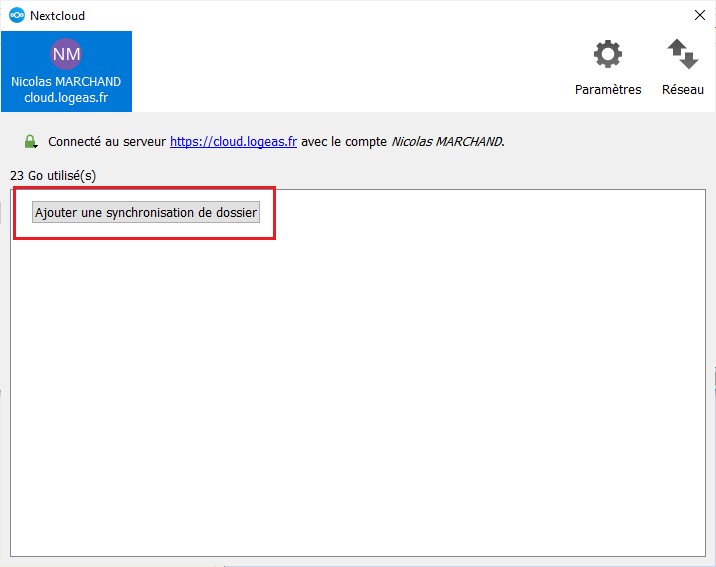This screenshot has height=567, width=716.
Task: Click the Nextcloud logo in title bar
Action: point(16,15)
